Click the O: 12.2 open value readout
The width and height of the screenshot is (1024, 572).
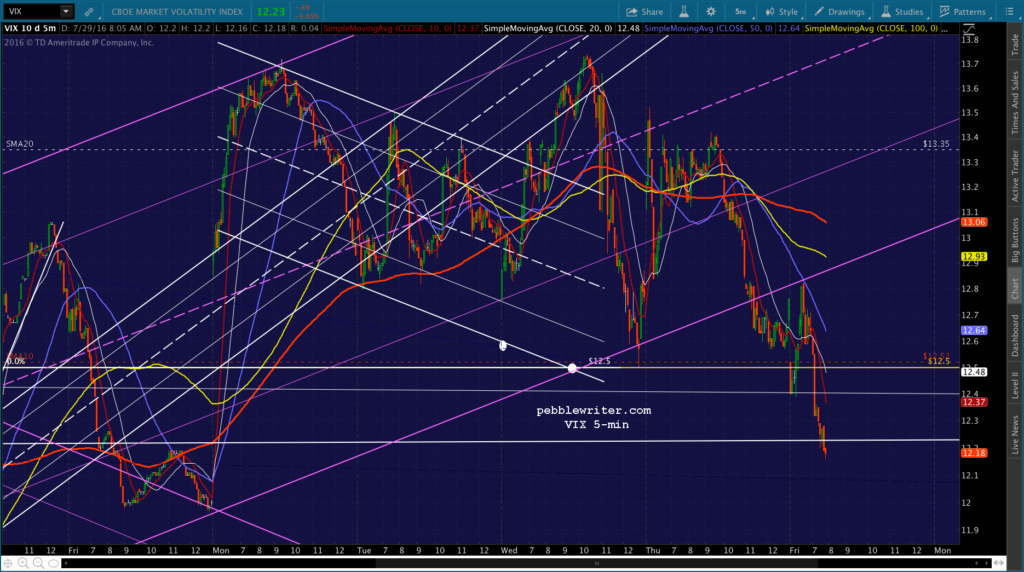[160, 29]
